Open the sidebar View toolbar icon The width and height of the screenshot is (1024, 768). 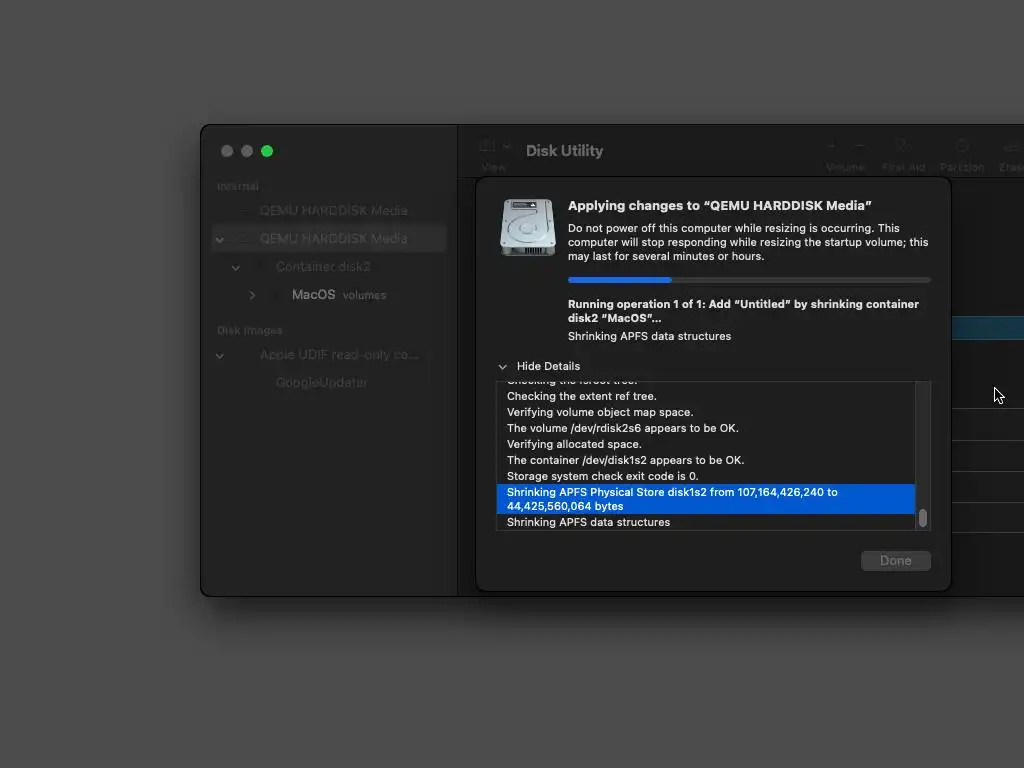click(487, 146)
